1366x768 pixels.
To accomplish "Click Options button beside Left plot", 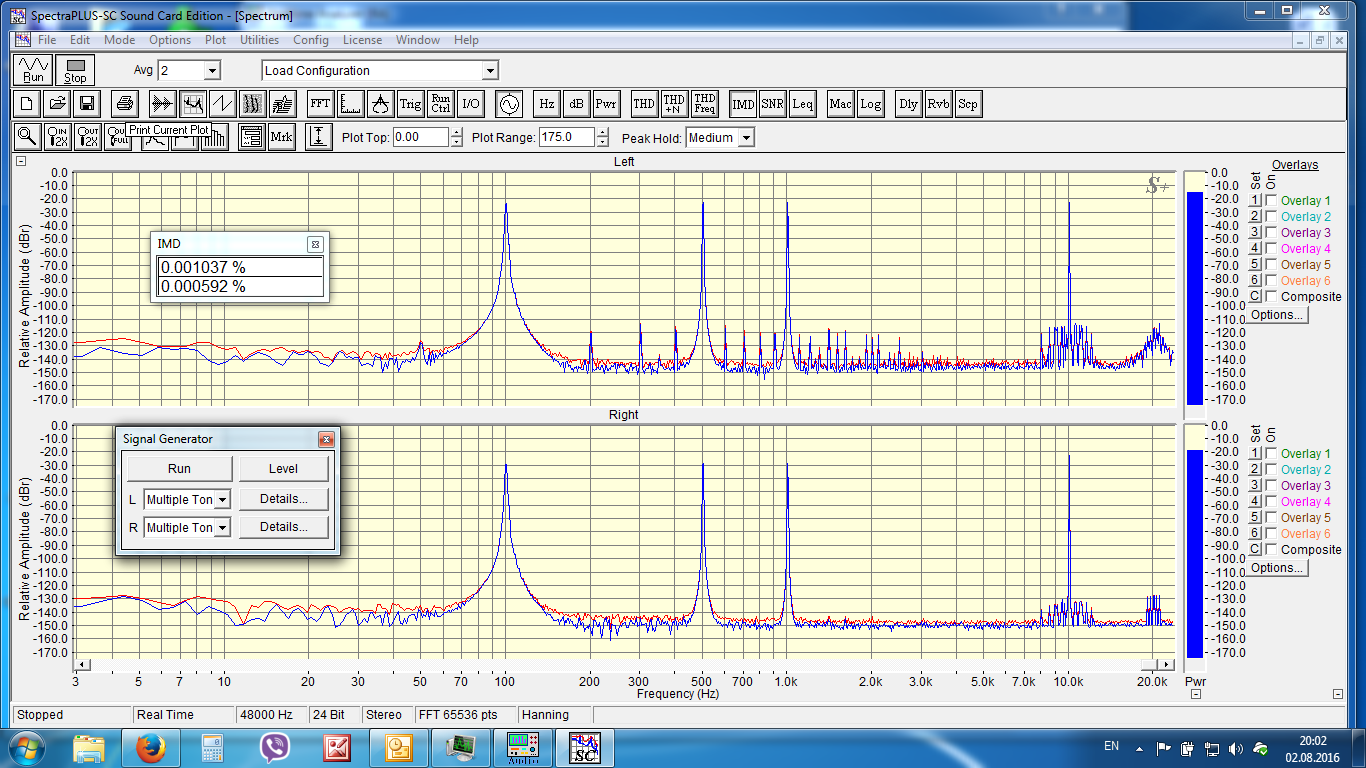I will click(1277, 315).
